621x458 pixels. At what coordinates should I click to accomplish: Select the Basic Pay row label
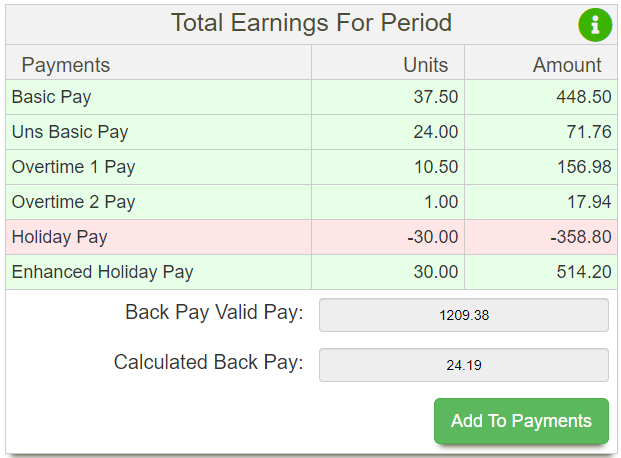[52, 97]
